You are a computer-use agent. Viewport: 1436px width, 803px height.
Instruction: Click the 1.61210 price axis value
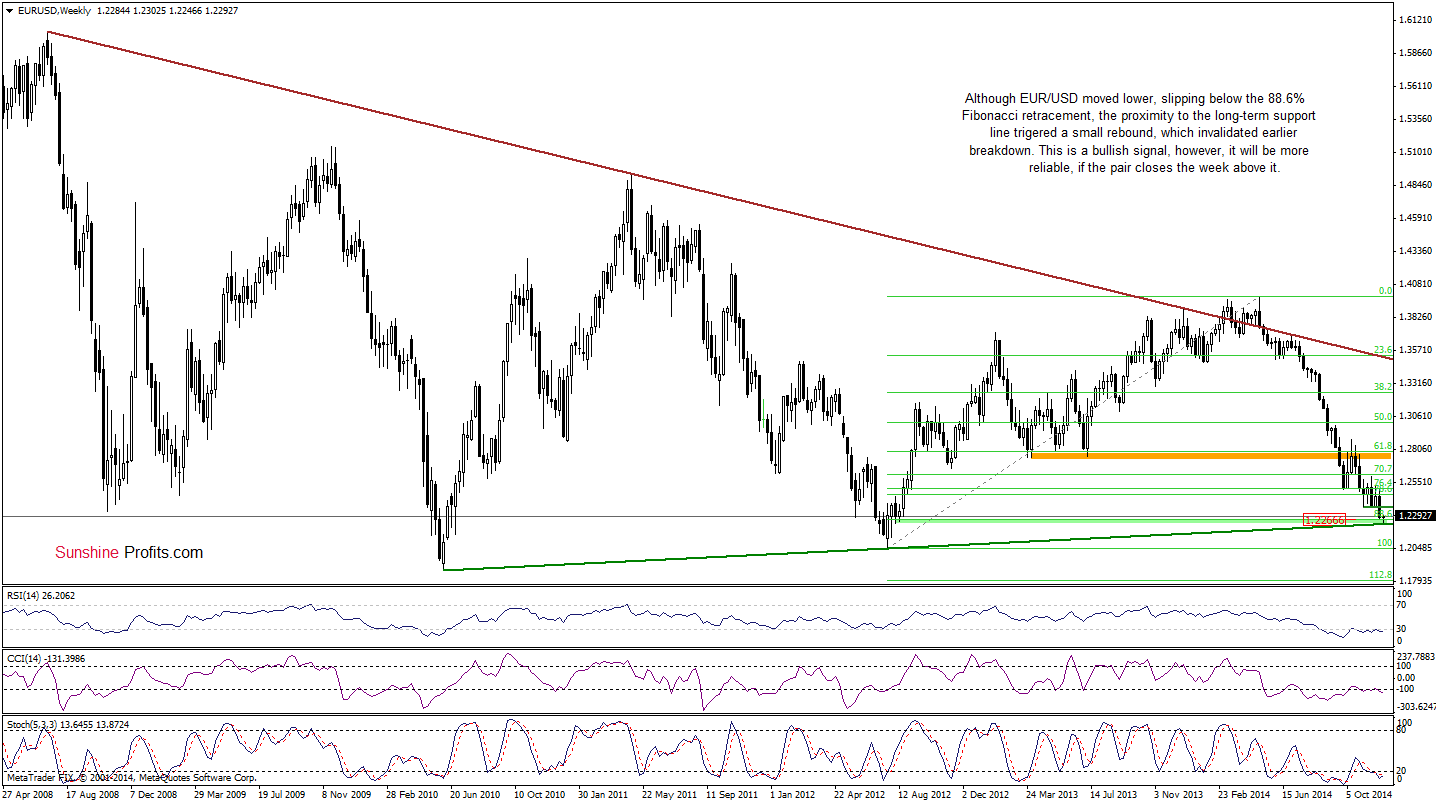[x=1414, y=20]
